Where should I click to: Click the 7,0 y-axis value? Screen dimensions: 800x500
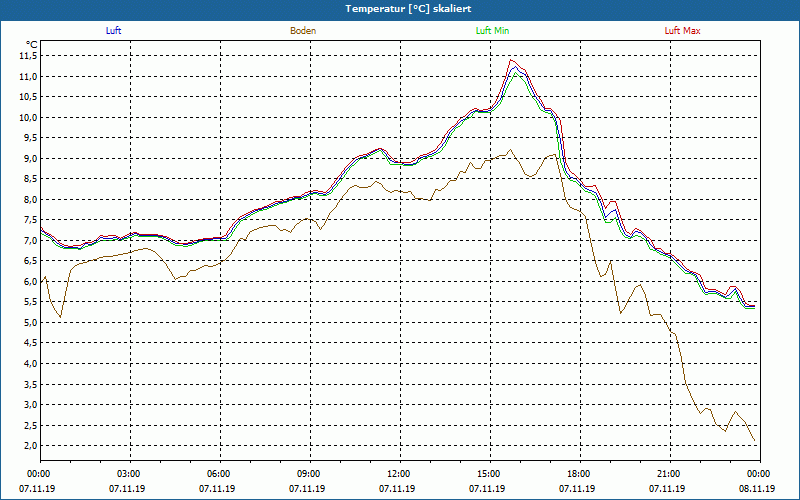click(30, 240)
